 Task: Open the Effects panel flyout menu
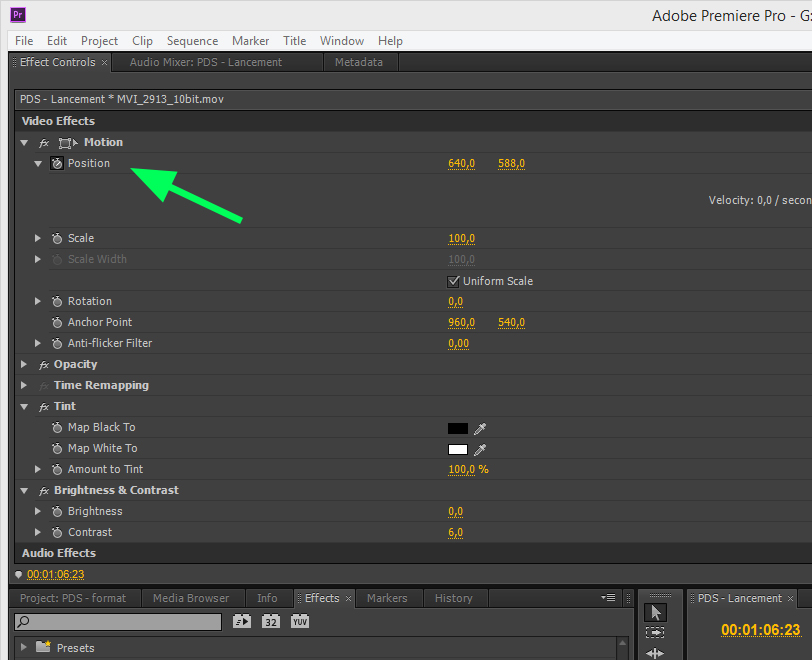(608, 598)
